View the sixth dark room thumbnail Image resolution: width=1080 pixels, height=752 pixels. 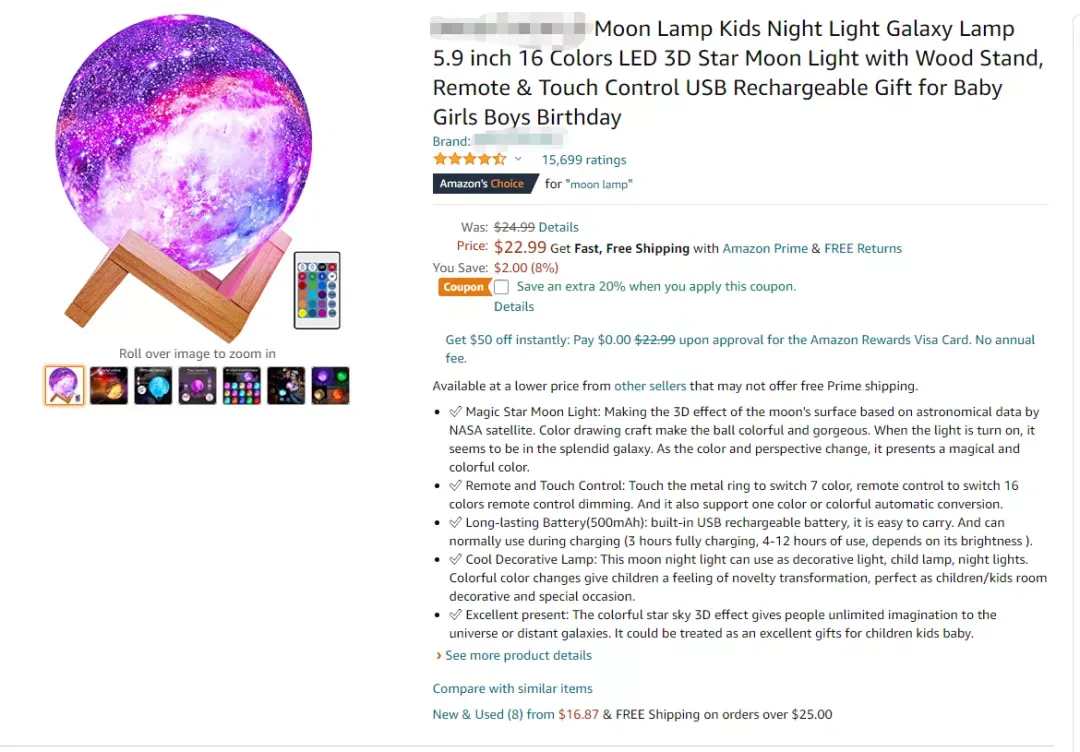(286, 386)
